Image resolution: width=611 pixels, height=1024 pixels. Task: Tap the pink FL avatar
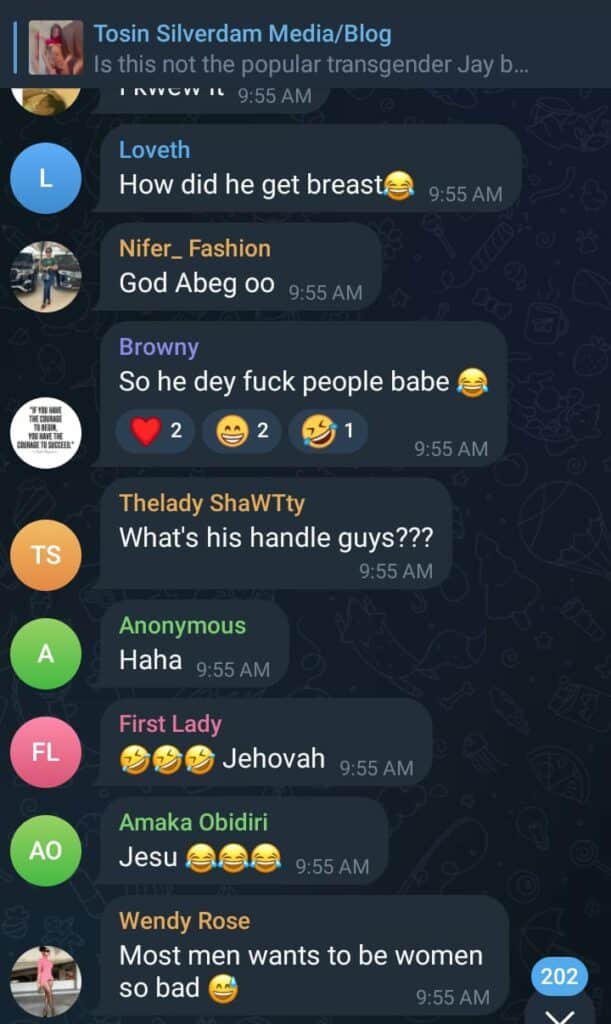click(x=46, y=752)
